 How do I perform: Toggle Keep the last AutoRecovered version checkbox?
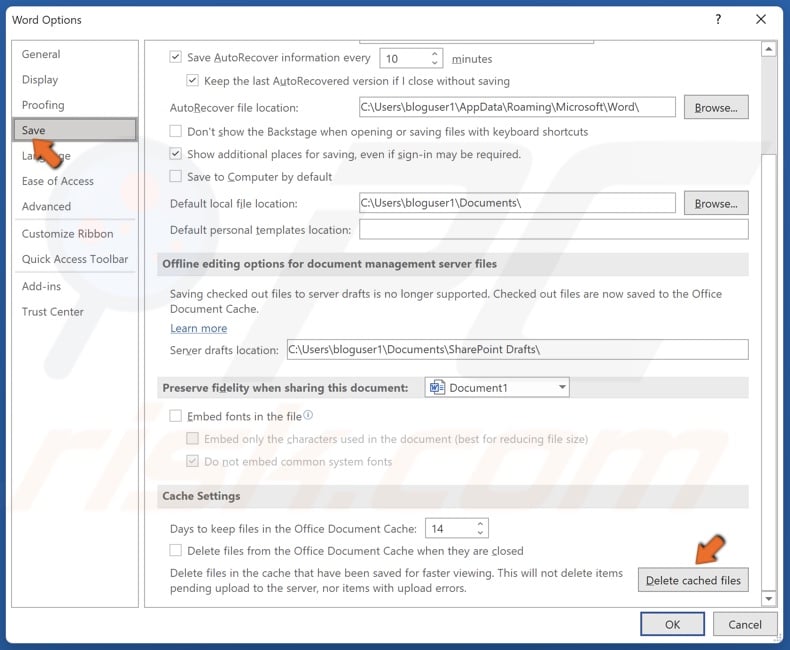(192, 80)
